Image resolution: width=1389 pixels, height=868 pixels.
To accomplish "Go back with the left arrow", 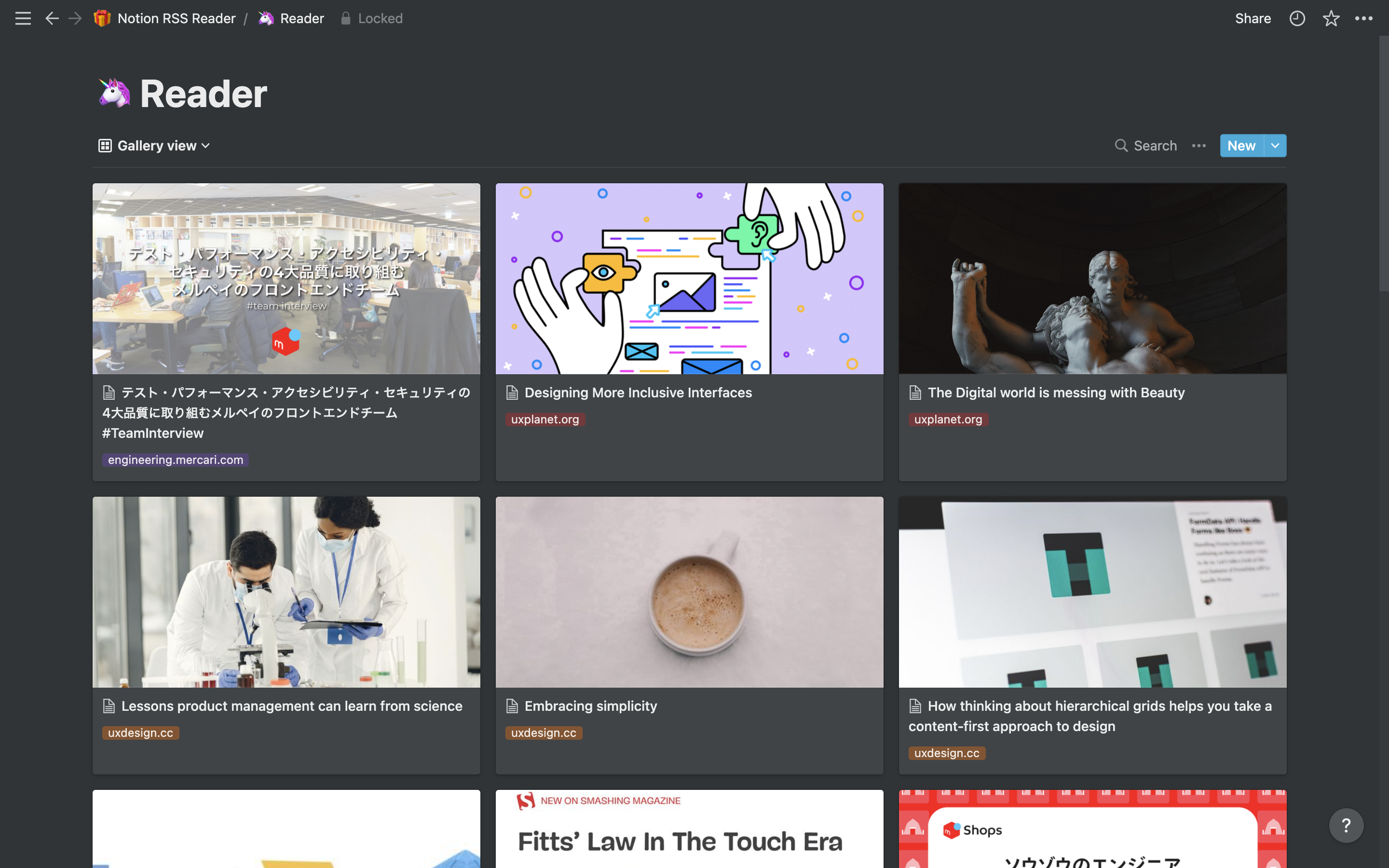I will [x=52, y=18].
